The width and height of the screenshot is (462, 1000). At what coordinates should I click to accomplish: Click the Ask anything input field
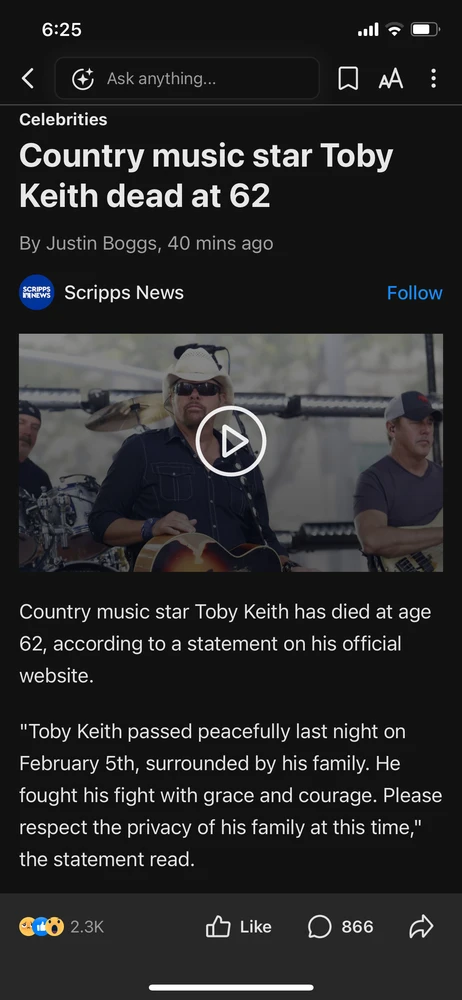coord(187,78)
